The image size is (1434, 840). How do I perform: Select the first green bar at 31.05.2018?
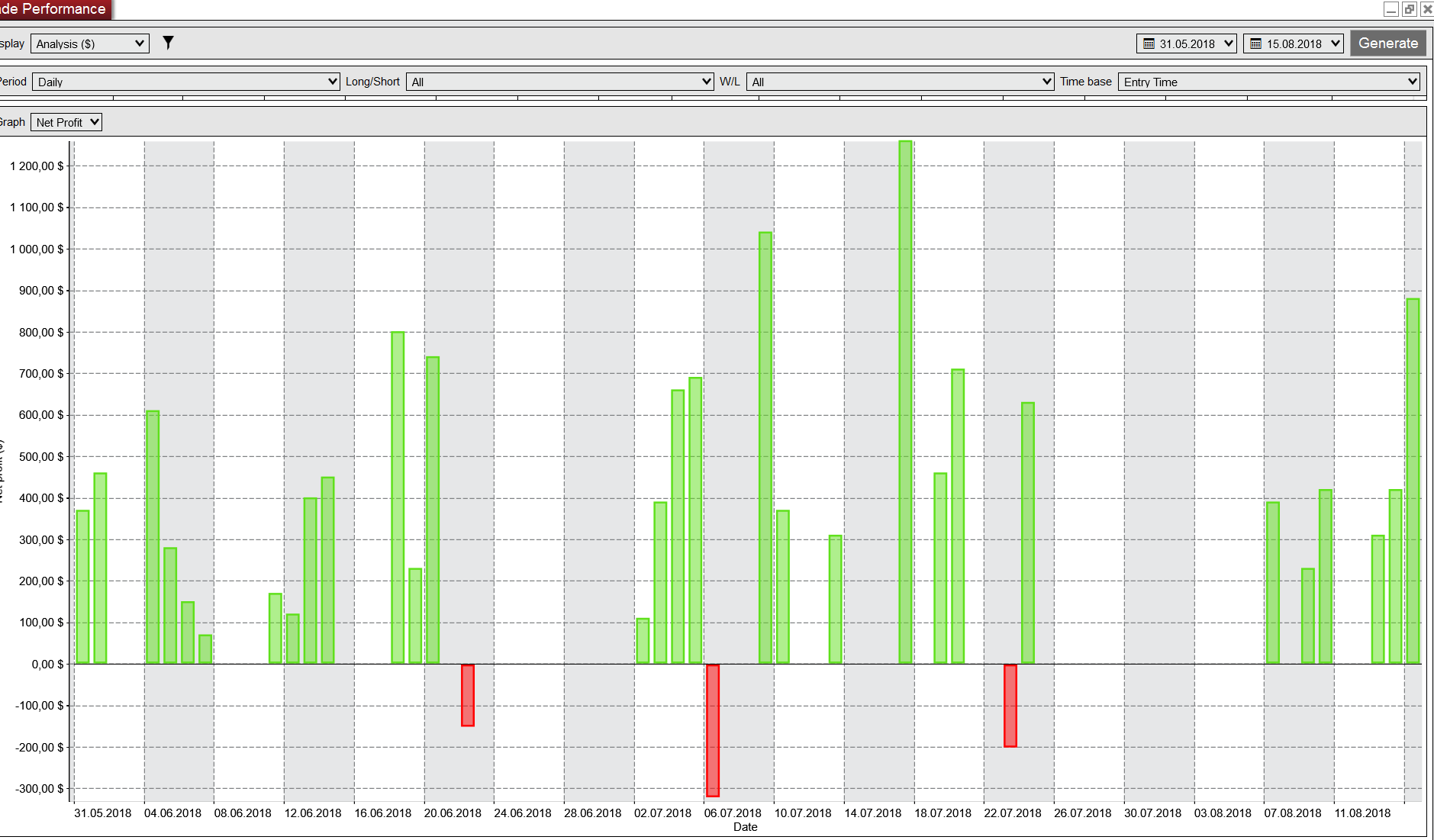pyautogui.click(x=82, y=587)
